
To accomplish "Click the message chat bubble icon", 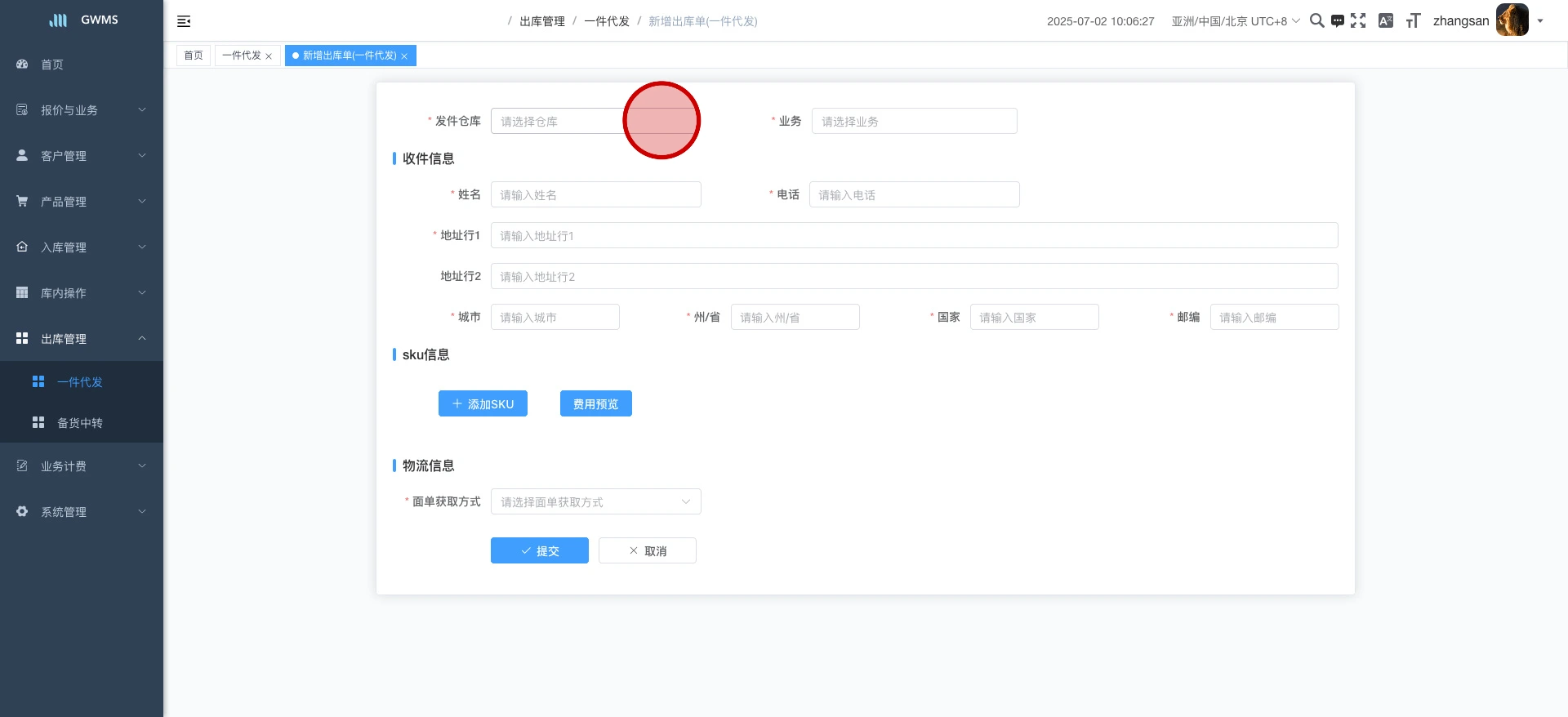I will (x=1337, y=21).
